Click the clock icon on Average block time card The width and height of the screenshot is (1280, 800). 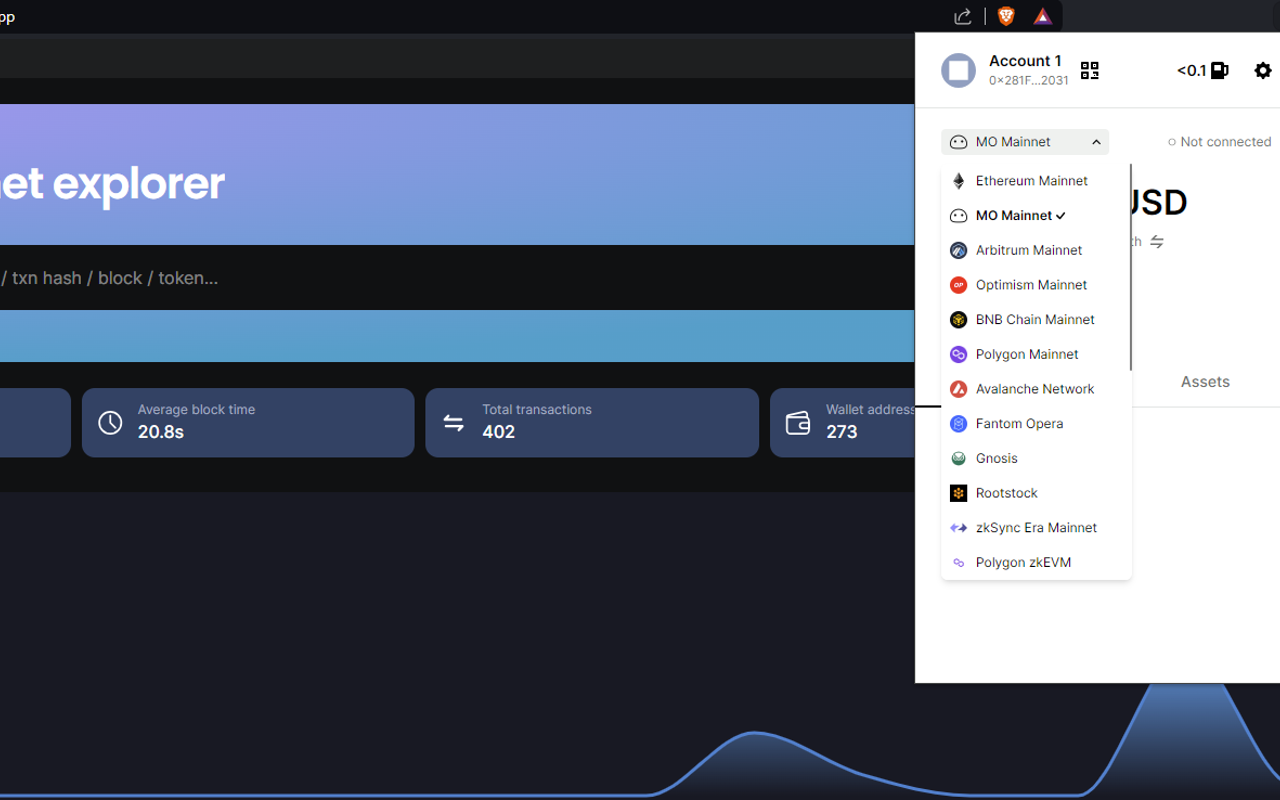click(110, 423)
